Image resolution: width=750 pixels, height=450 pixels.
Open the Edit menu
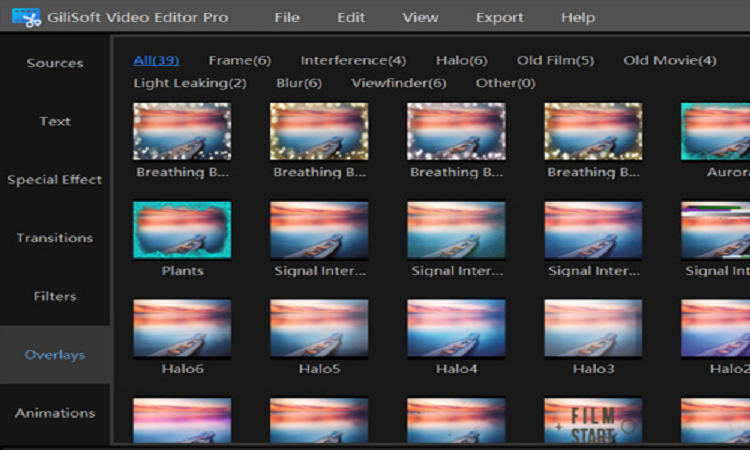351,18
